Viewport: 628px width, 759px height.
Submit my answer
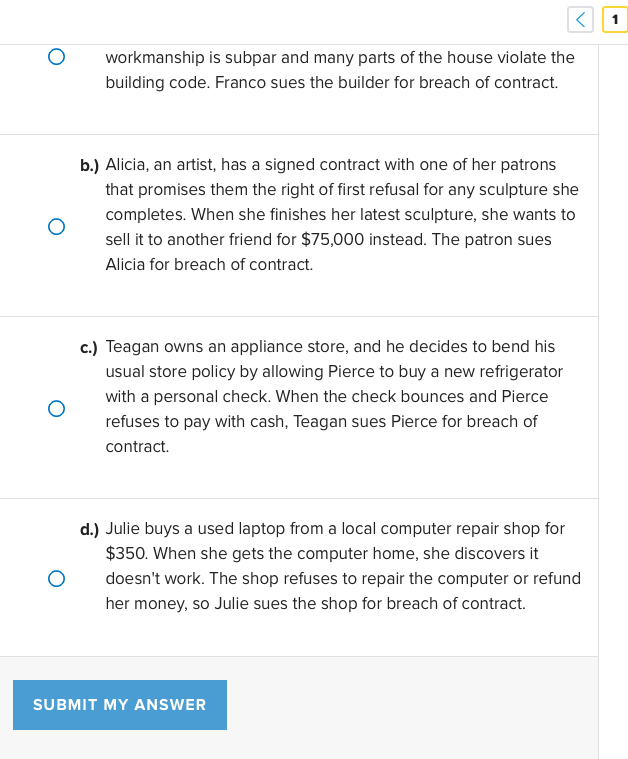tap(120, 705)
